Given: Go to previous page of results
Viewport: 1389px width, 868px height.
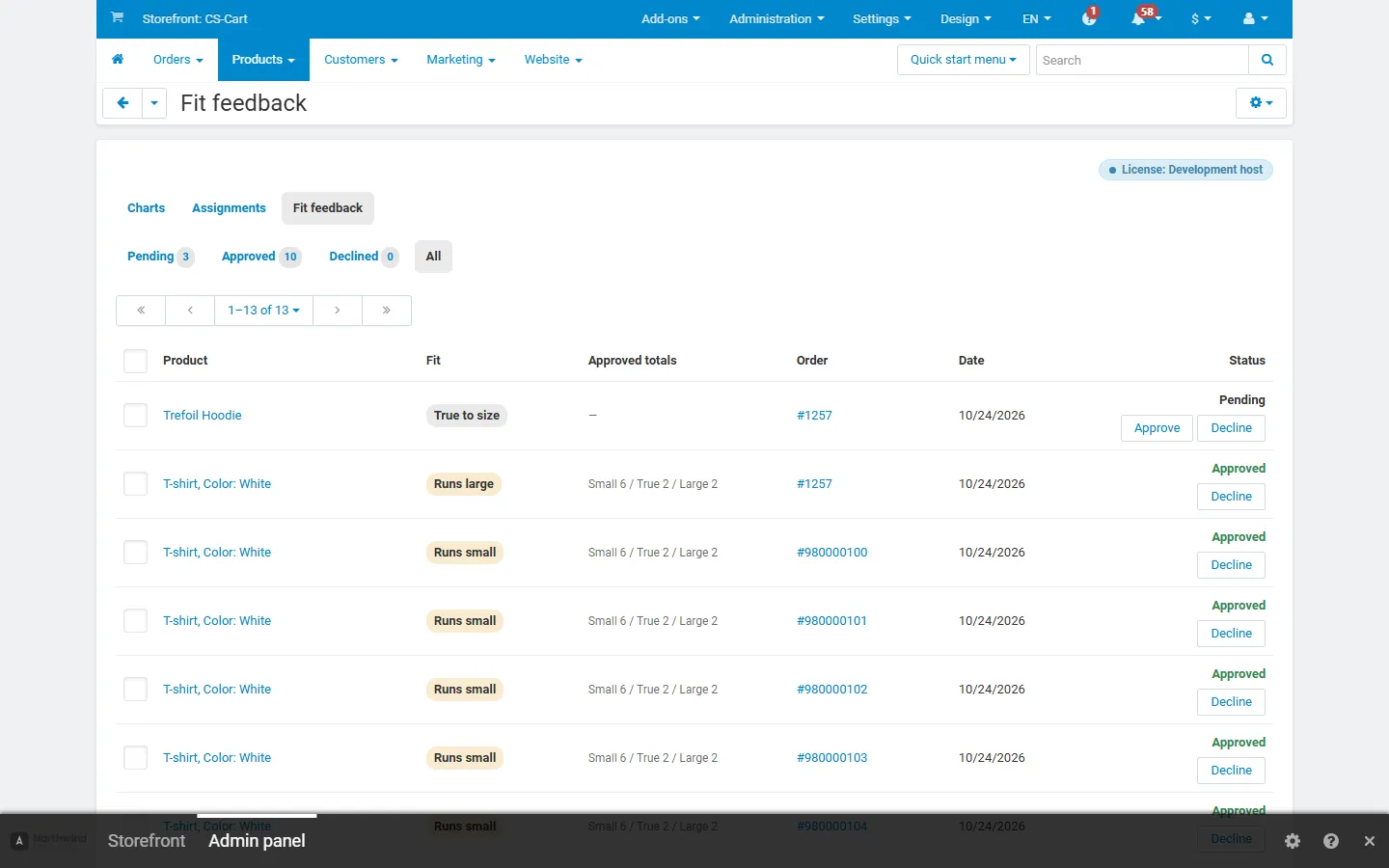Looking at the screenshot, I should (190, 311).
